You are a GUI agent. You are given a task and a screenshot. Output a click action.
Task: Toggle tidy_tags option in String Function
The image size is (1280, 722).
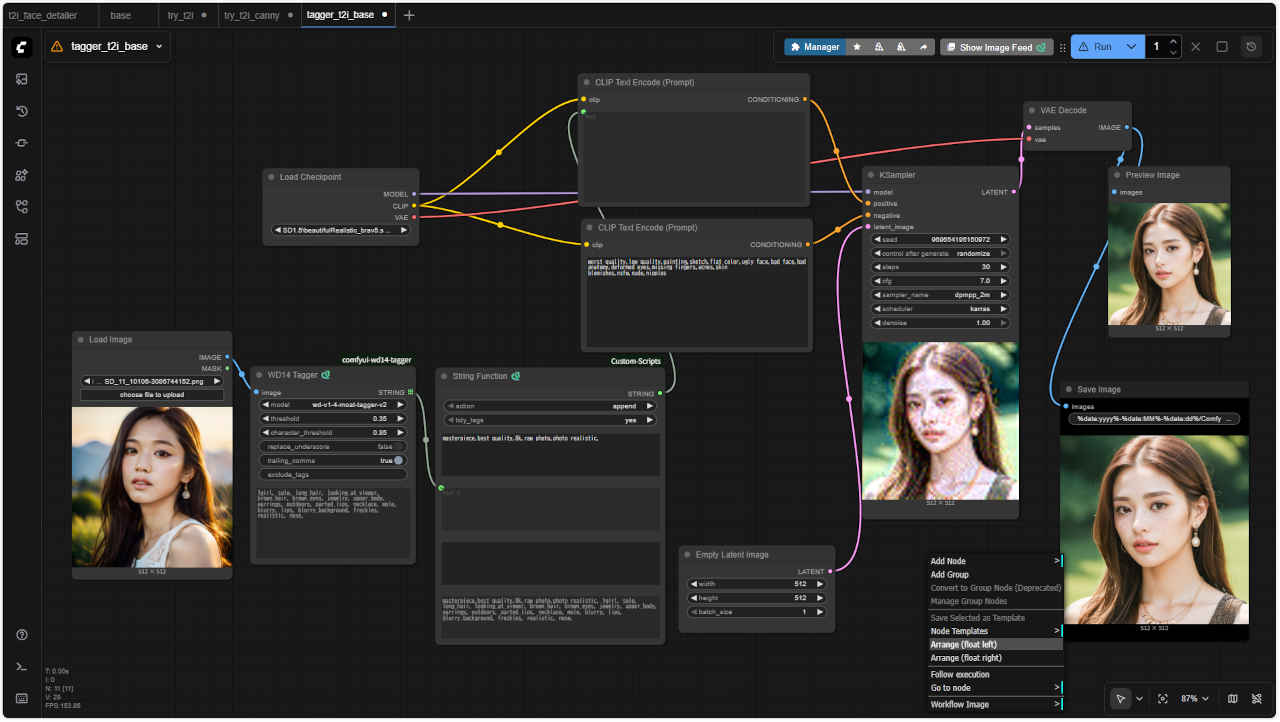click(x=549, y=420)
